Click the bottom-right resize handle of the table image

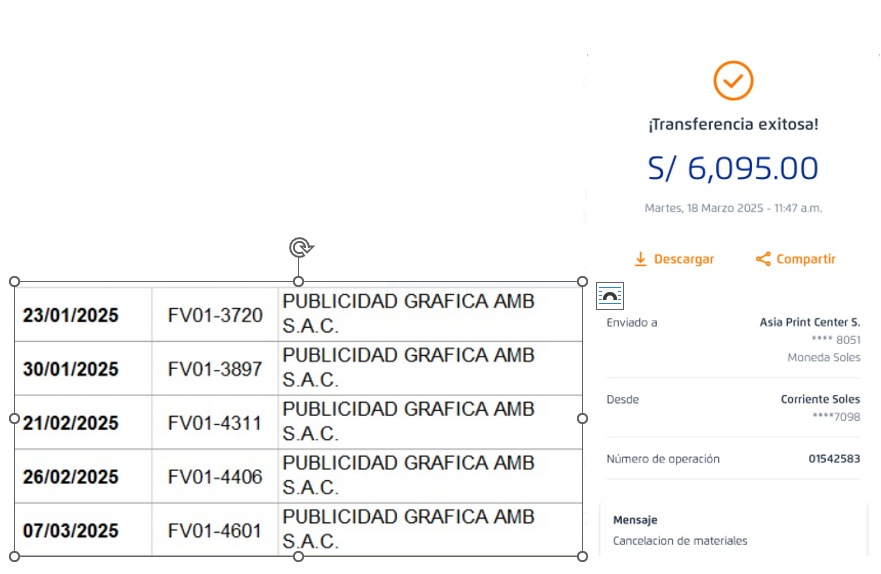click(583, 556)
